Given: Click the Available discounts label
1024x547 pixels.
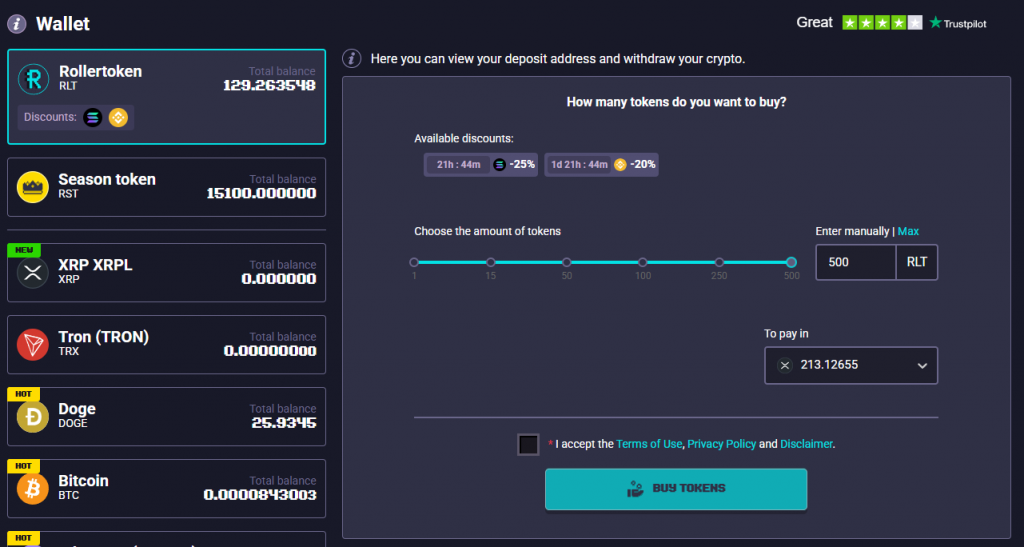Looking at the screenshot, I should [464, 138].
